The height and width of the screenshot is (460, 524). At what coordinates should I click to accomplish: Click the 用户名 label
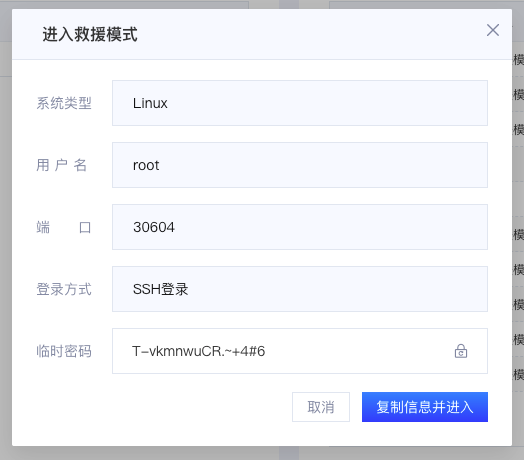(62, 165)
